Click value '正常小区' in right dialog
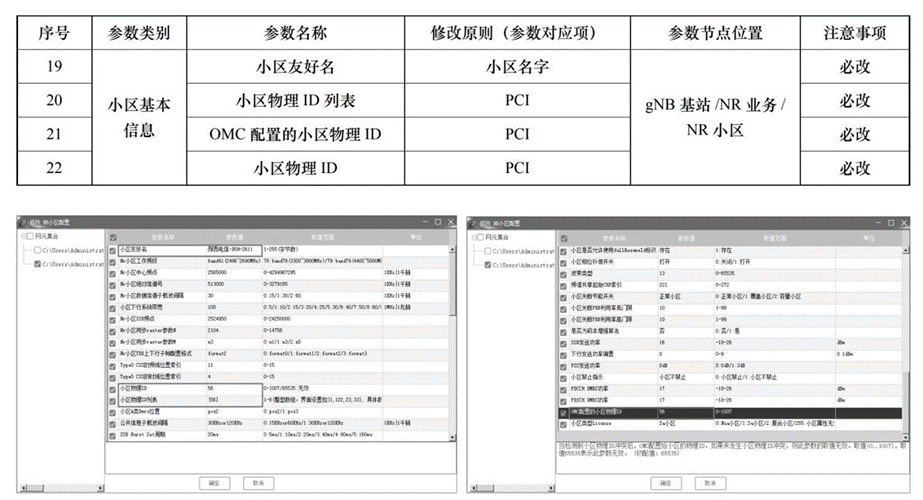Image resolution: width=923 pixels, height=500 pixels. 670,297
